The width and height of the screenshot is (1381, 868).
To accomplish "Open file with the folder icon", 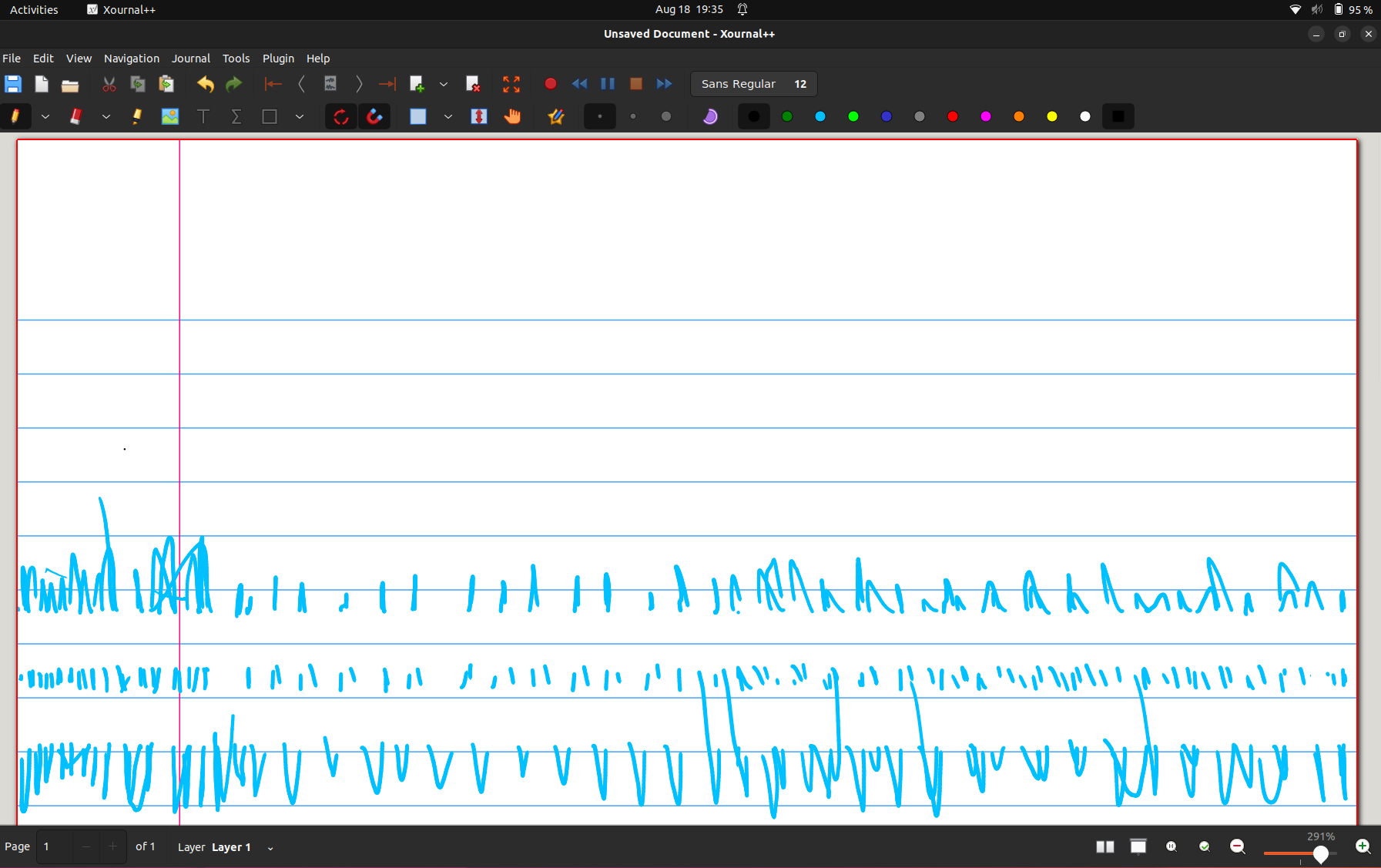I will tap(70, 85).
